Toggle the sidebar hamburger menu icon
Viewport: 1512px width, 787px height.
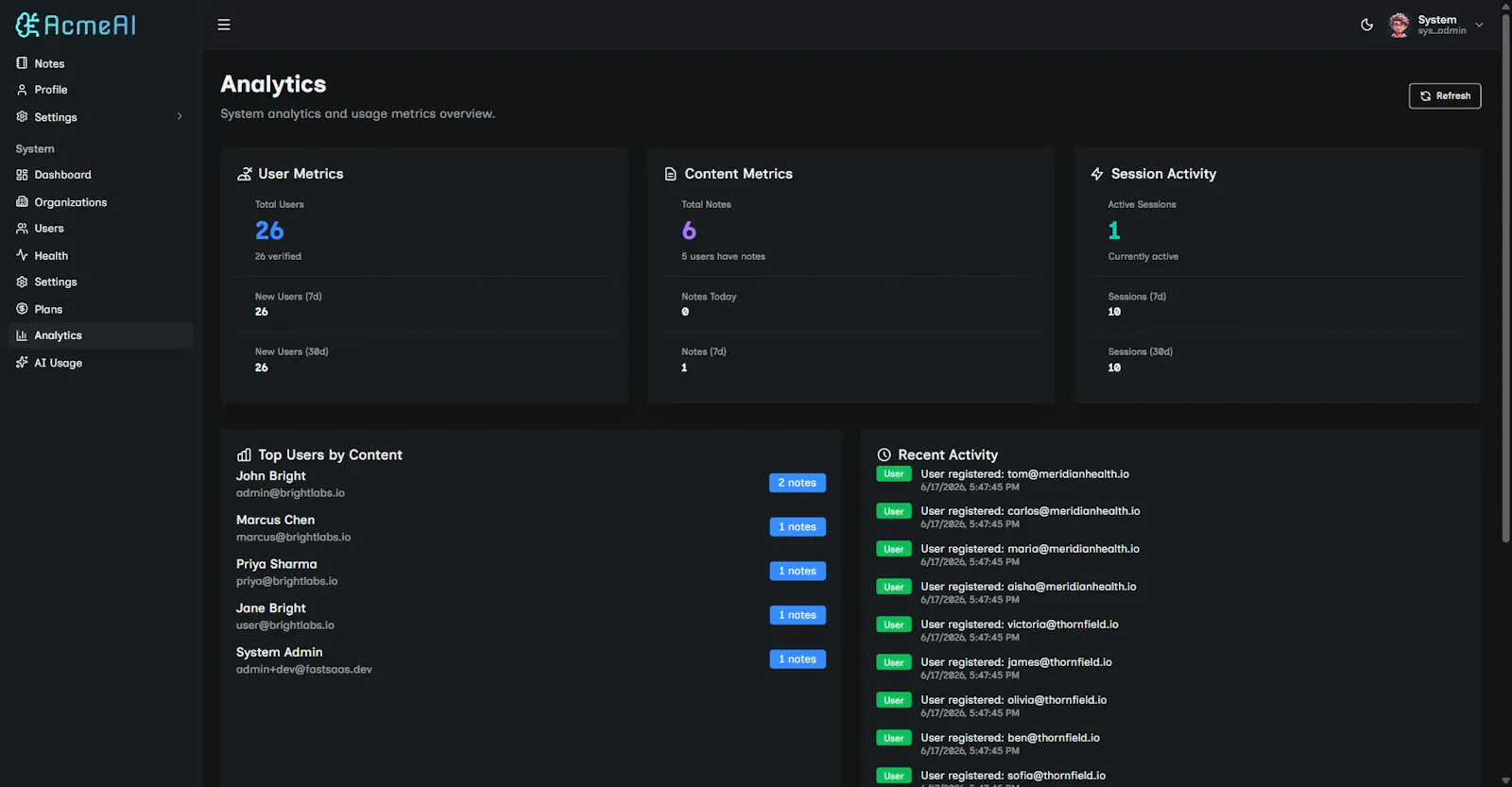(x=224, y=25)
